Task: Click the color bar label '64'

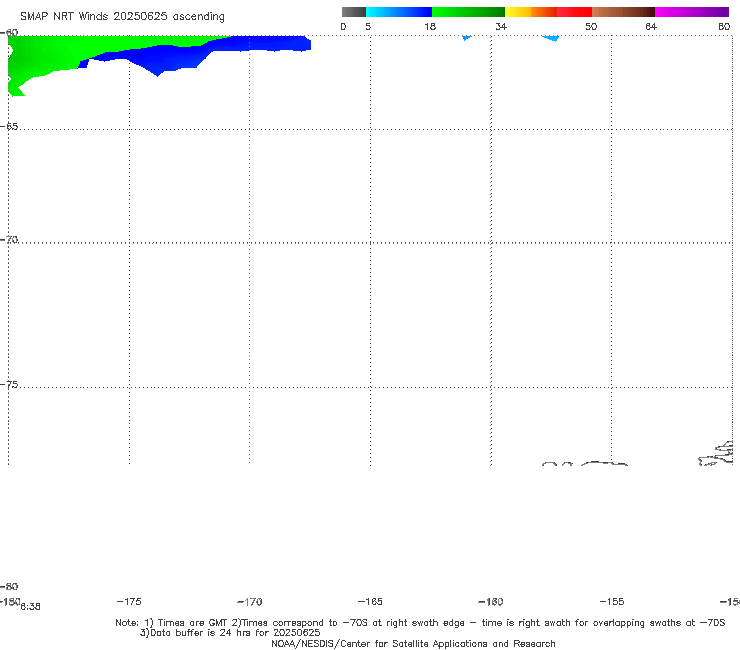Action: [x=651, y=26]
